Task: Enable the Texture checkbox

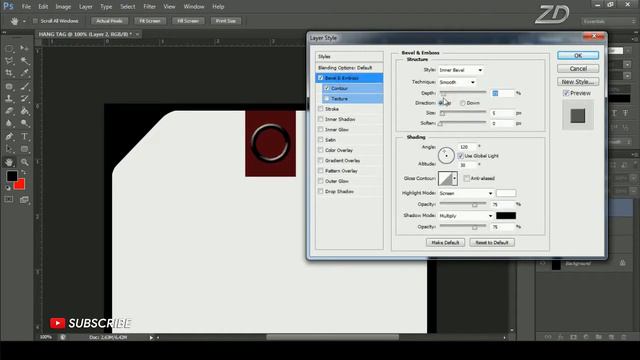Action: (x=327, y=99)
